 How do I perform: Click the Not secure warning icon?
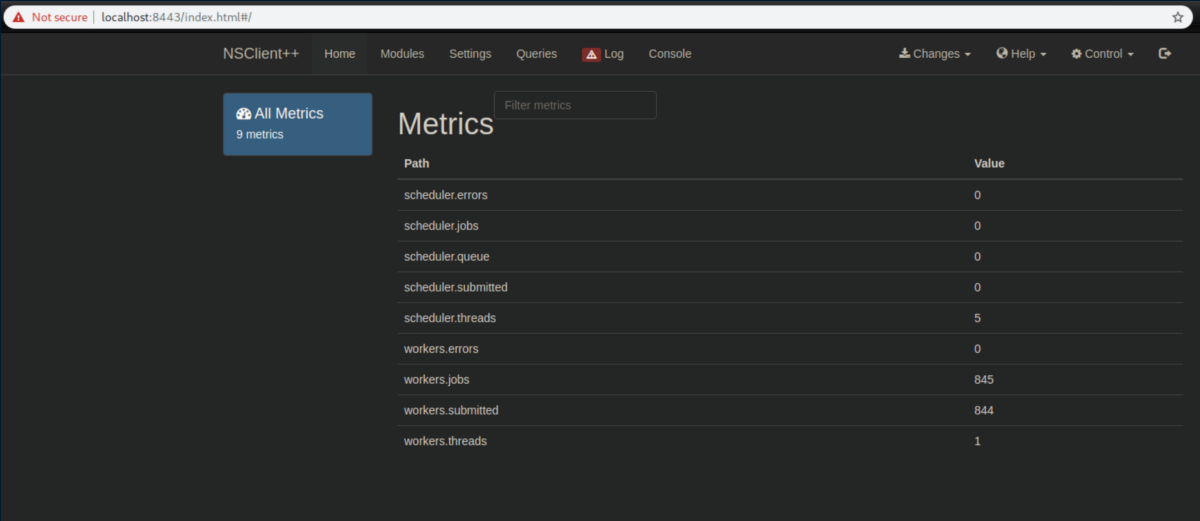(18, 17)
